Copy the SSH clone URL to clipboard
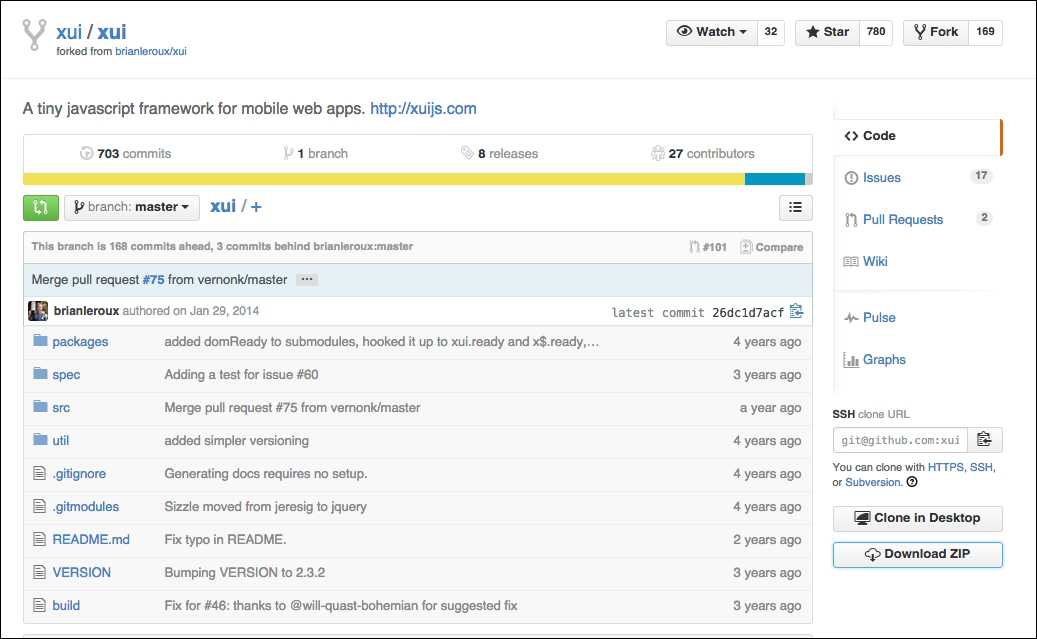1037x639 pixels. click(985, 440)
